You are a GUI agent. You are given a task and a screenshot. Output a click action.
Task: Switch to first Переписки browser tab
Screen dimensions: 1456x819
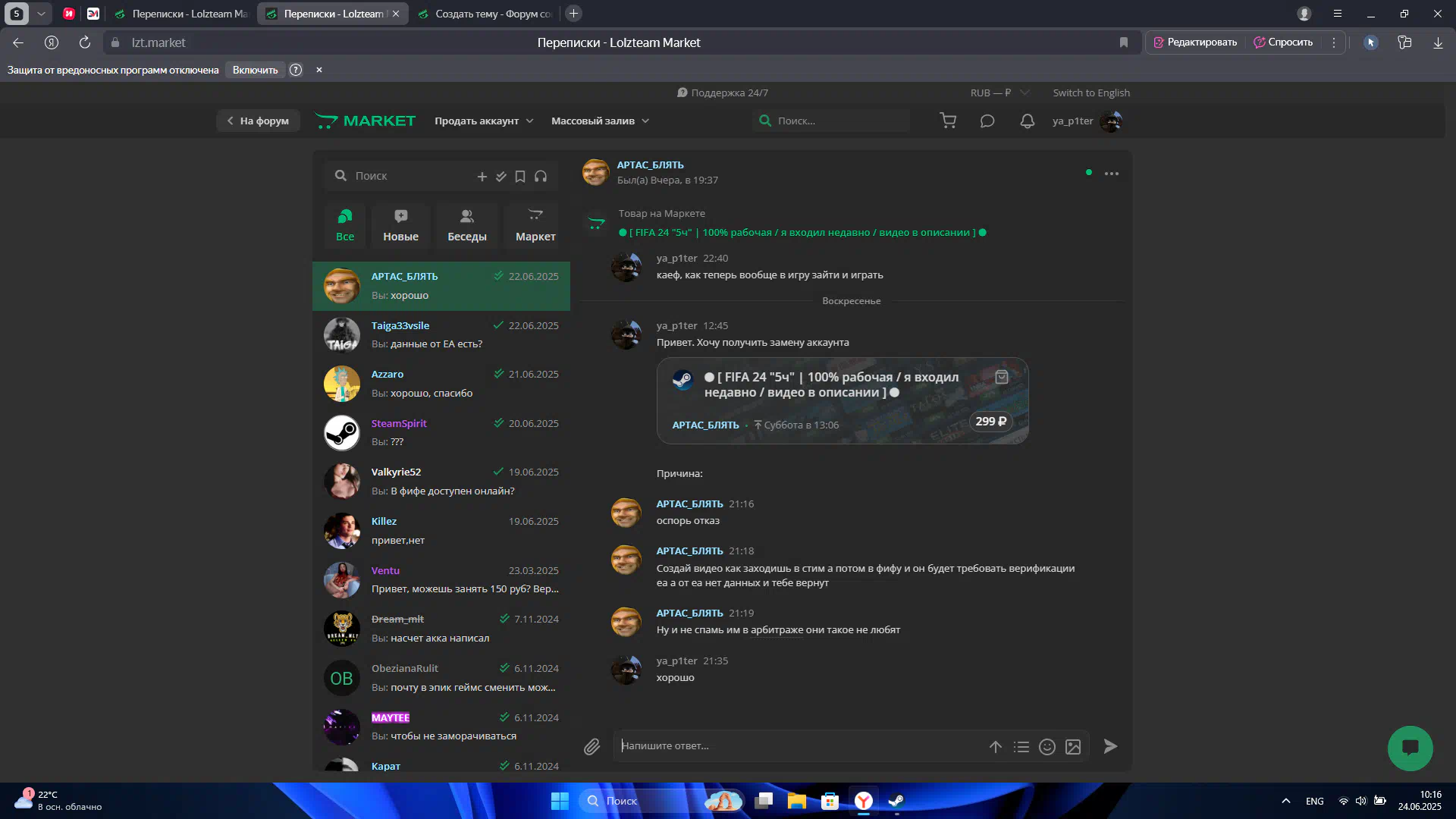[x=182, y=14]
